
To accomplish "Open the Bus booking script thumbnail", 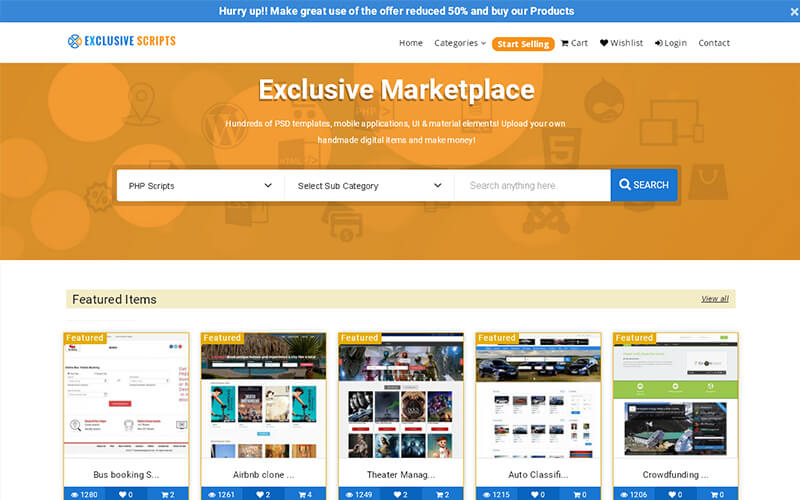I will [x=126, y=395].
